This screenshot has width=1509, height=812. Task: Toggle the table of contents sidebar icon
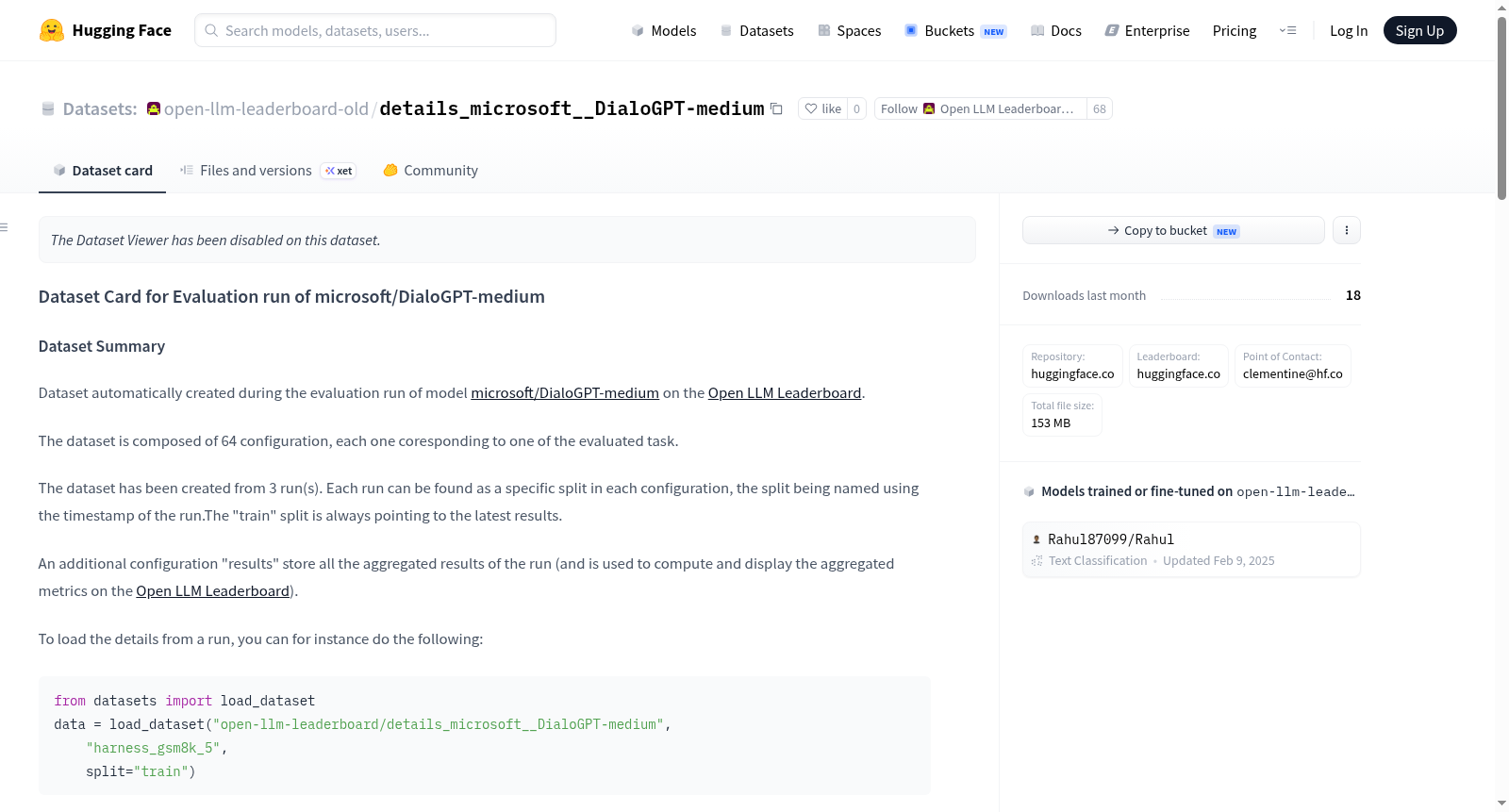click(x=4, y=227)
